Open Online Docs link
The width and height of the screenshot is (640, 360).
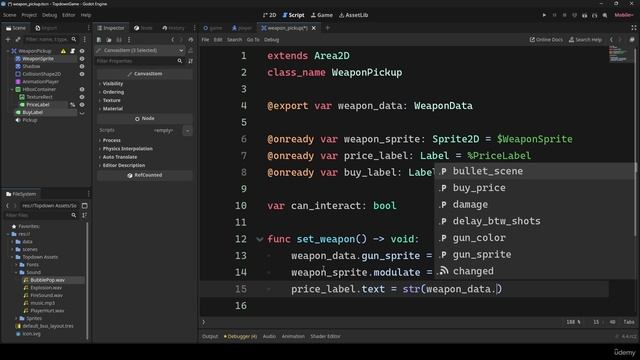(546, 40)
